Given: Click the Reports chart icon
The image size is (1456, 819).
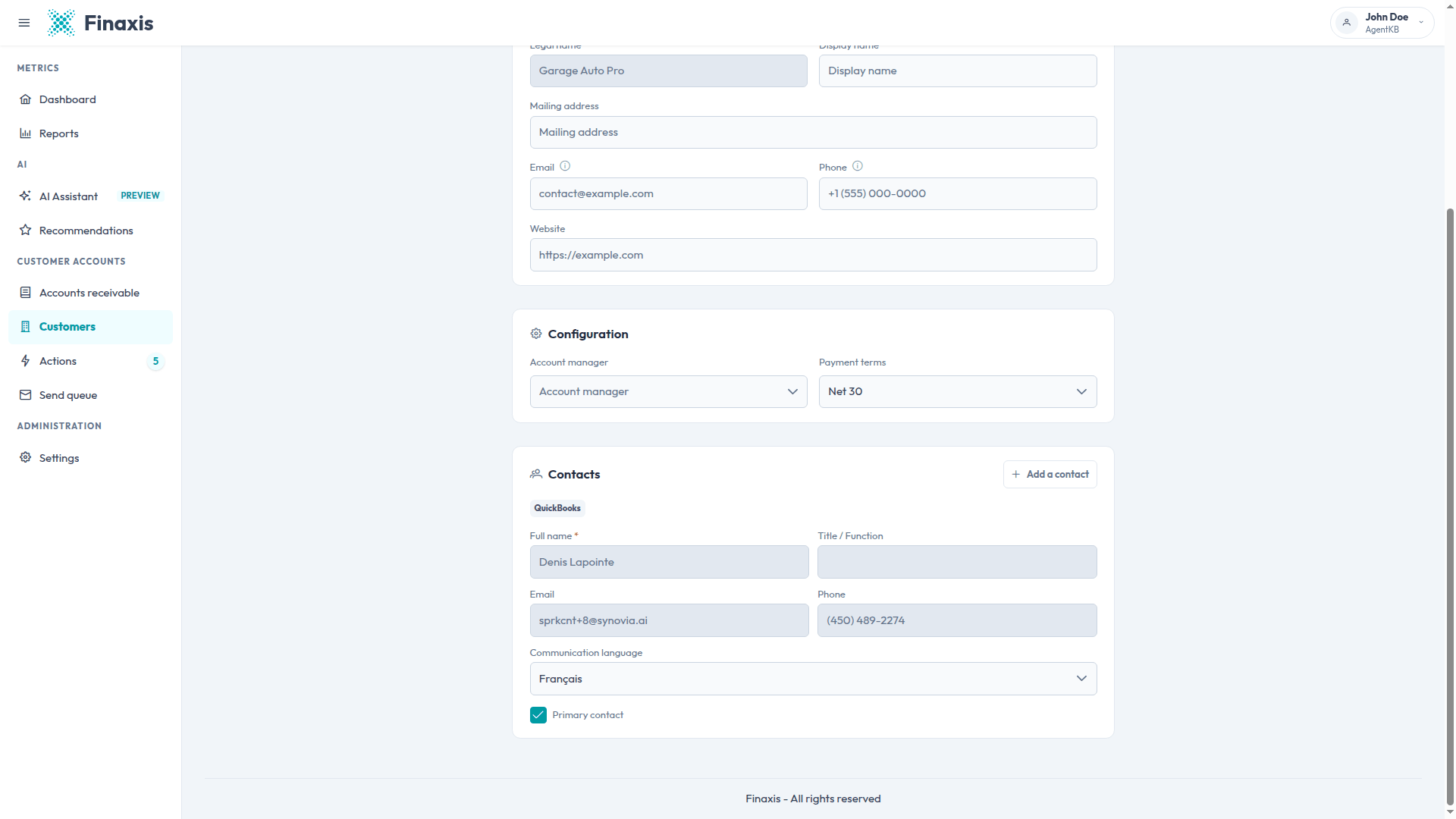Looking at the screenshot, I should 25,133.
